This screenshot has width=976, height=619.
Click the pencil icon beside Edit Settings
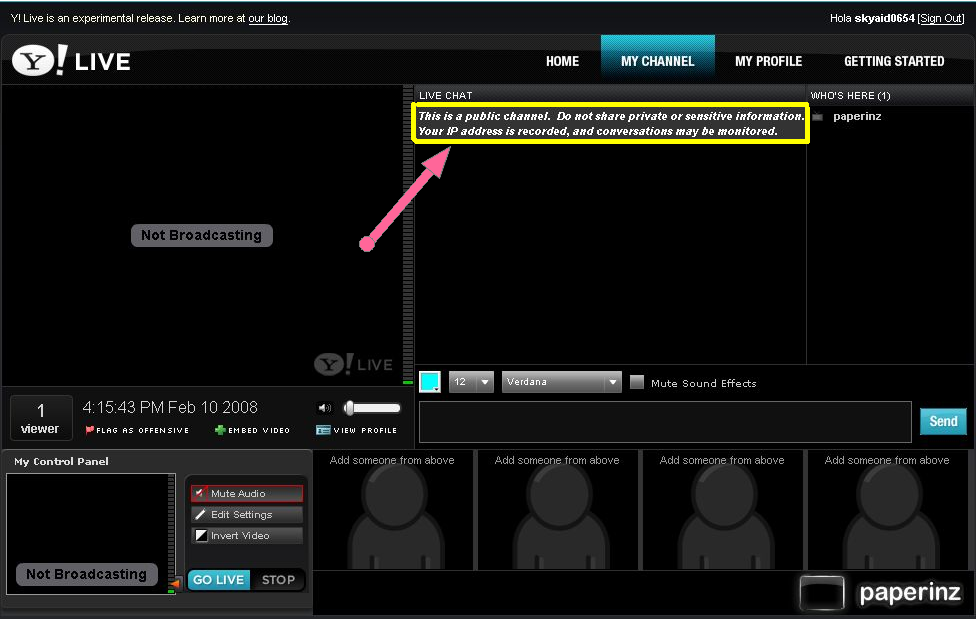tap(200, 514)
